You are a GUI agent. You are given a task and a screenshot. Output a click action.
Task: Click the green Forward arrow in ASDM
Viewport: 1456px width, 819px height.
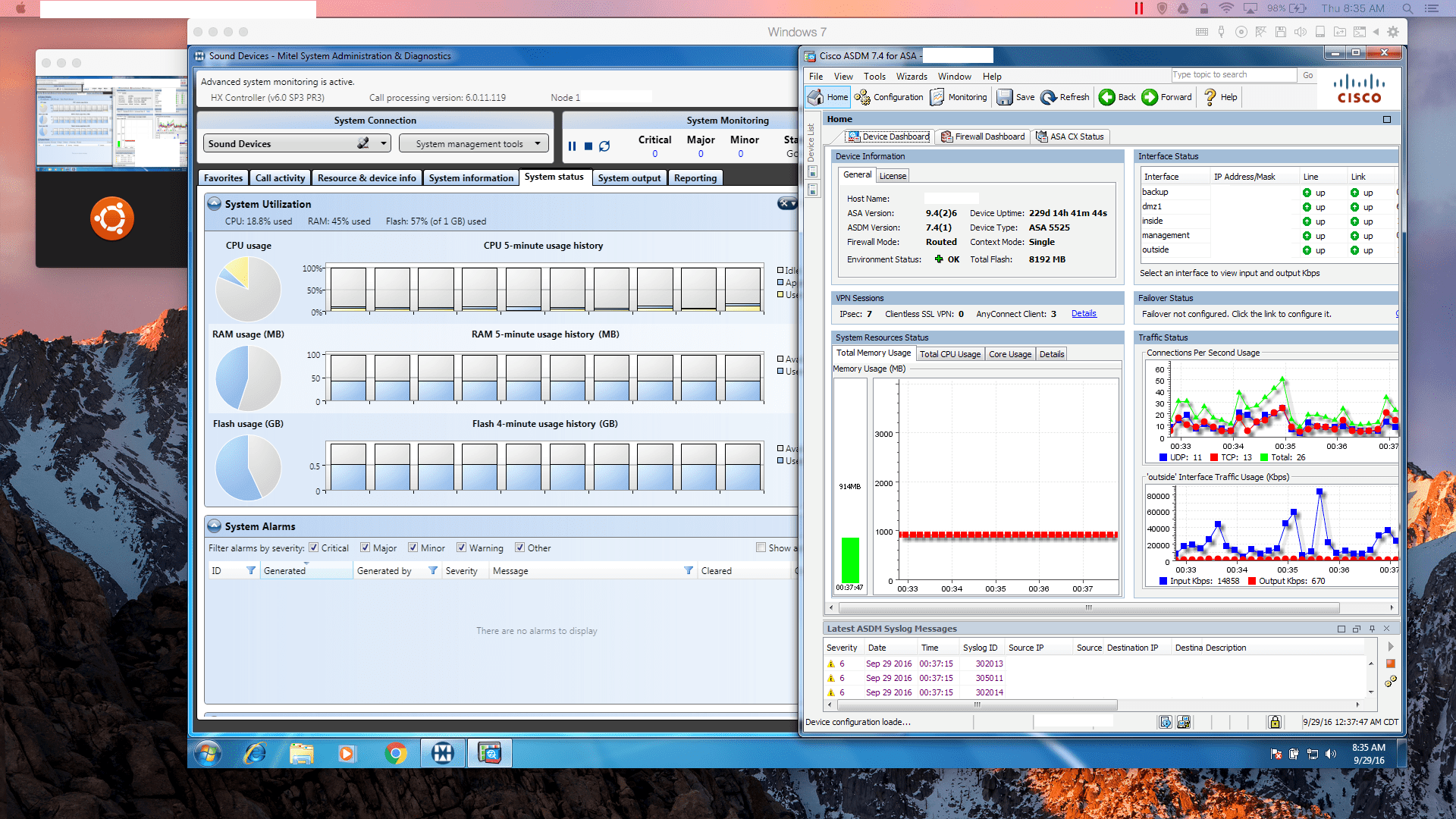(x=1150, y=97)
